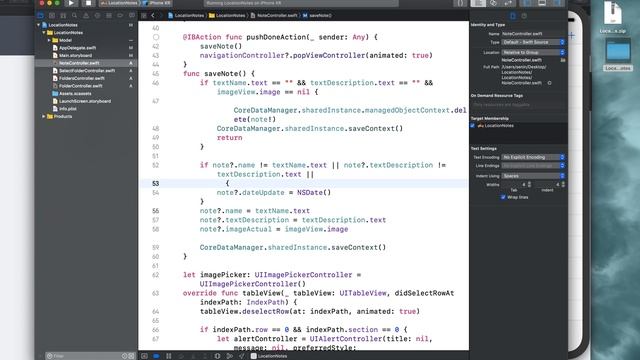640x360 pixels.
Task: Select NoteController.swift in navigator
Action: (79, 63)
